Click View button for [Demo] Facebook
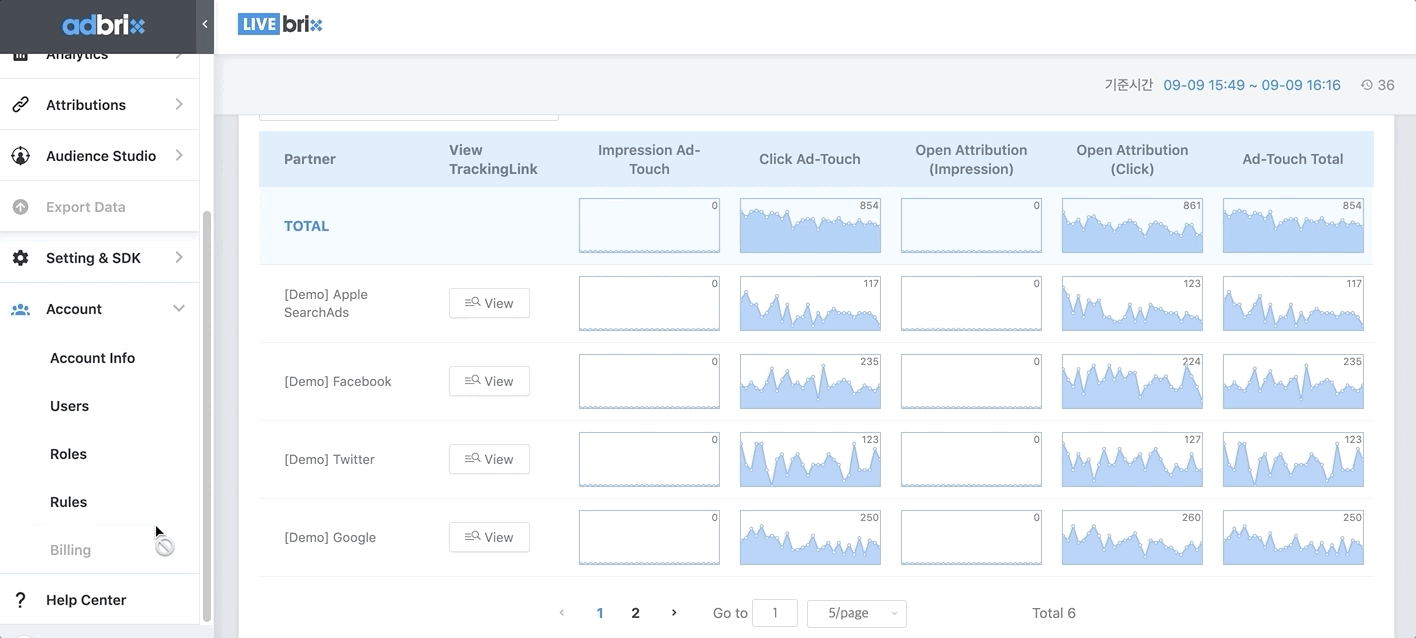Screen dimensions: 1416x638 (x=489, y=381)
